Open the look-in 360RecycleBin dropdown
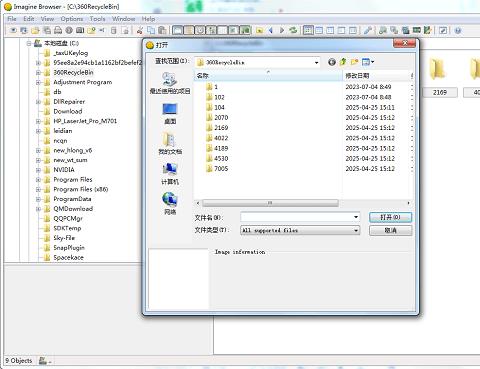 click(316, 62)
